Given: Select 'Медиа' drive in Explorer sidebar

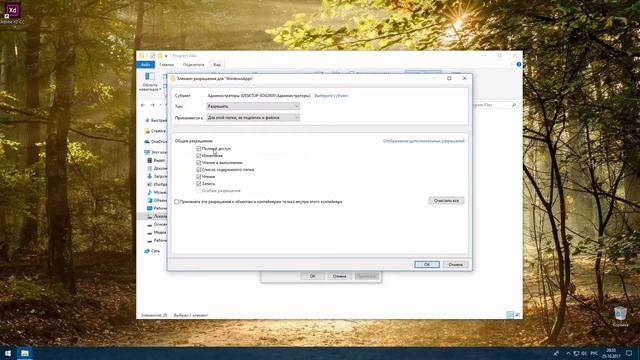Looking at the screenshot, I should pos(157,232).
